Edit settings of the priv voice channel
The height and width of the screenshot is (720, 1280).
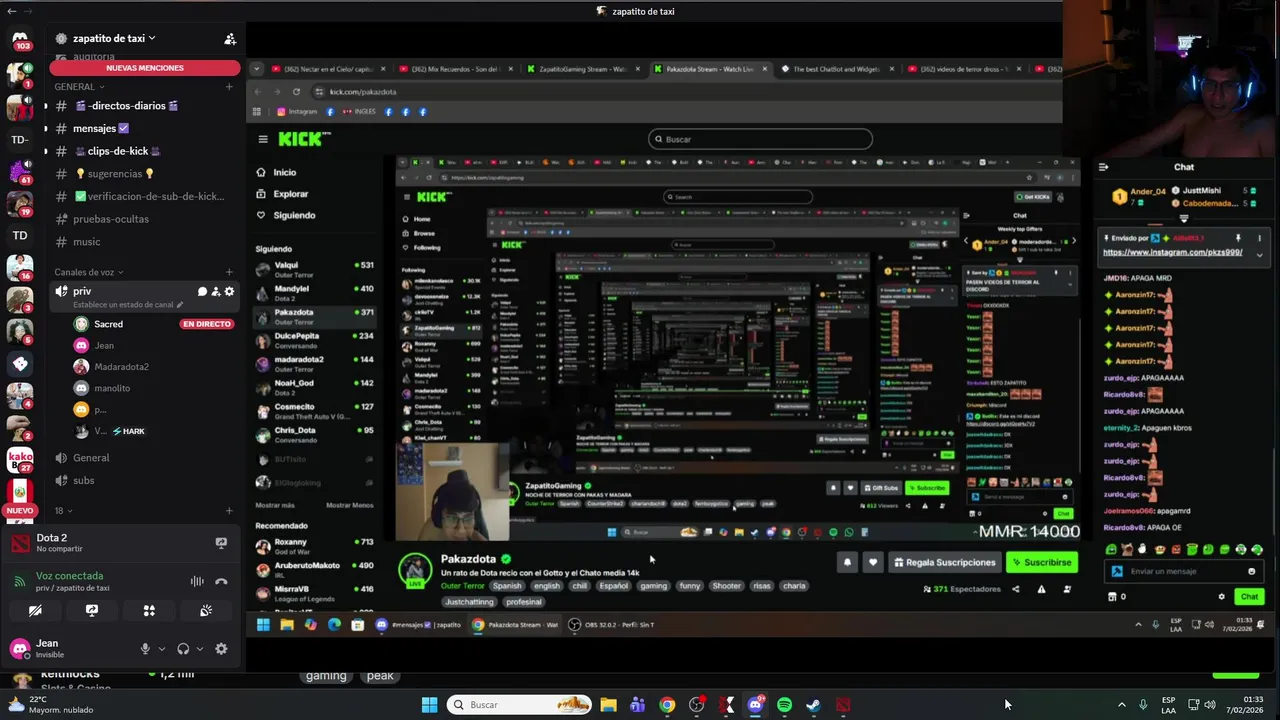(x=229, y=292)
